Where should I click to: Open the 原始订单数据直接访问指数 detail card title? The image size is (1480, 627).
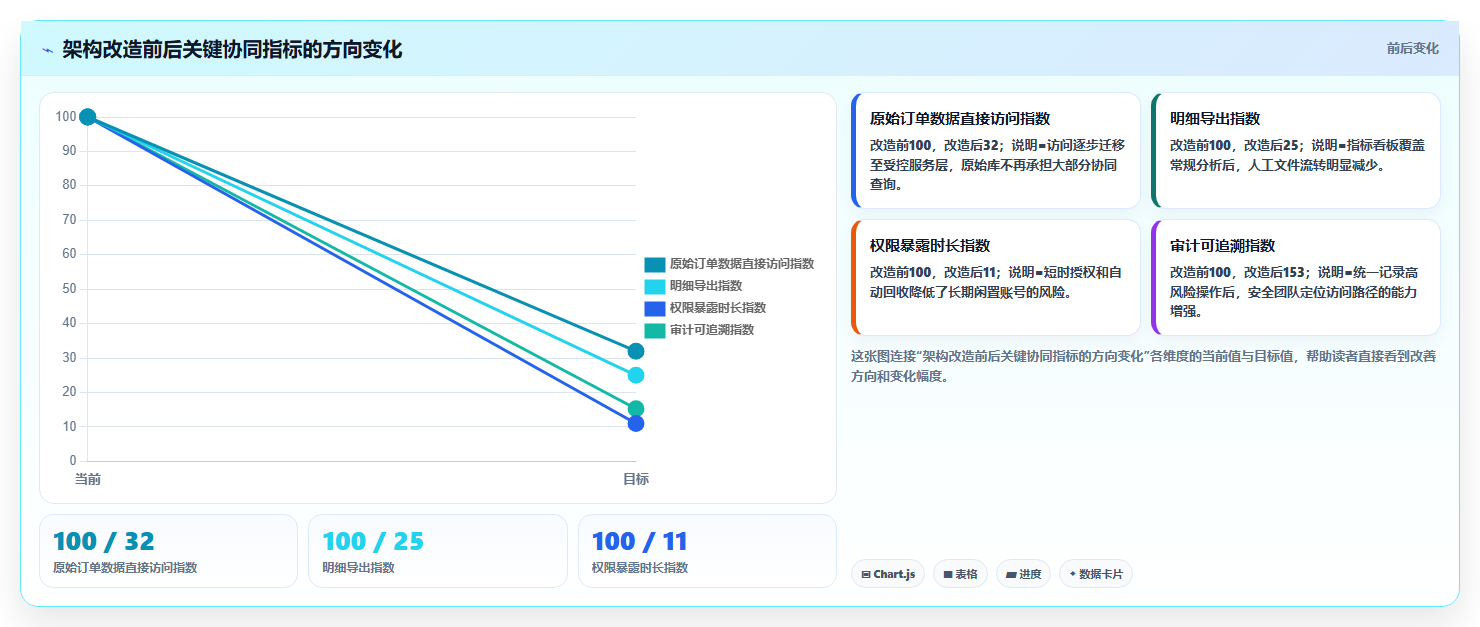click(x=960, y=118)
